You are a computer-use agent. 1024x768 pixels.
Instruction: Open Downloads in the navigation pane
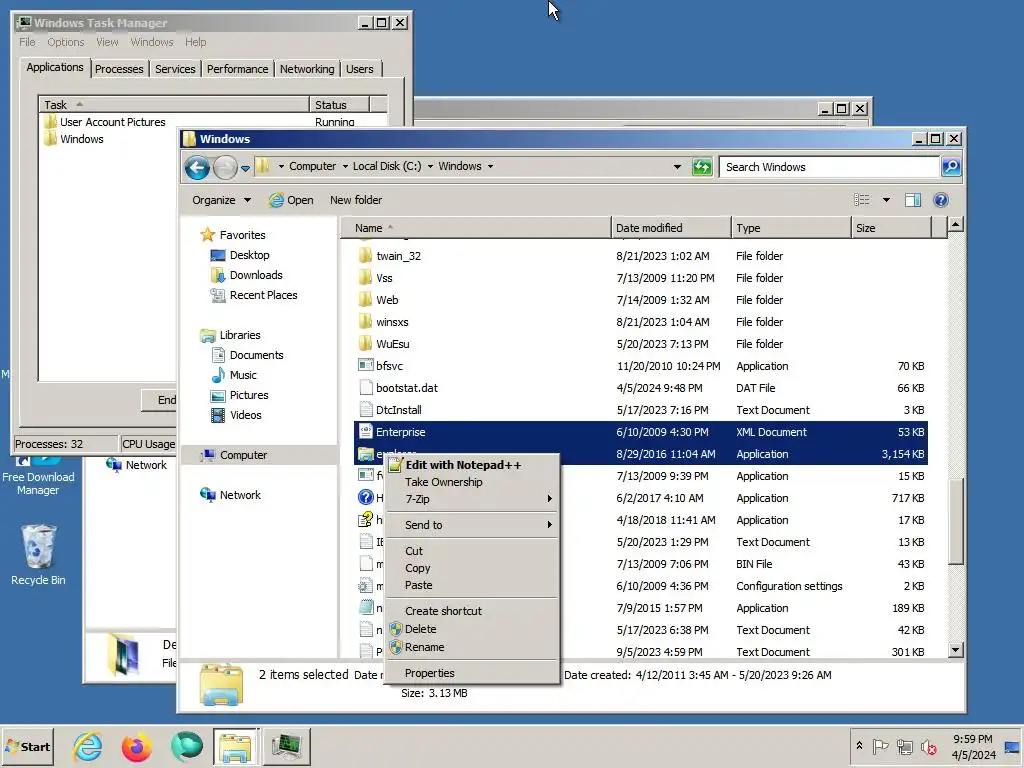point(255,275)
